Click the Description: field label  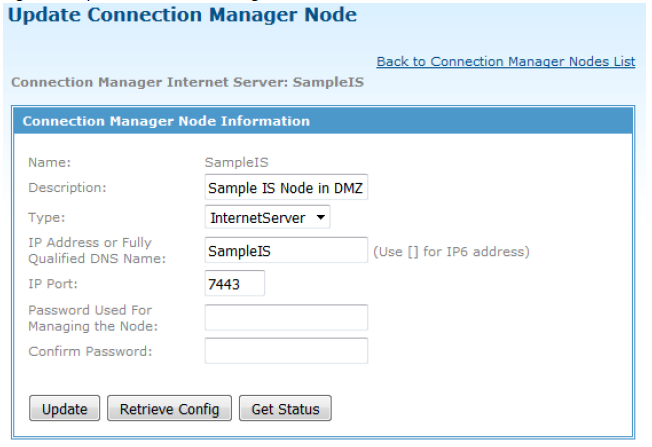(67, 188)
